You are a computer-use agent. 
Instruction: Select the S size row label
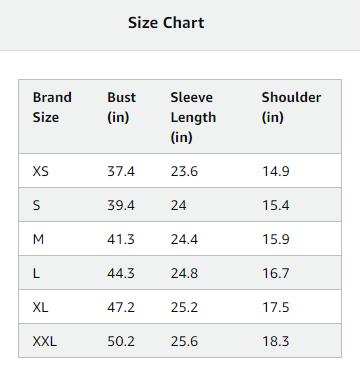point(36,205)
